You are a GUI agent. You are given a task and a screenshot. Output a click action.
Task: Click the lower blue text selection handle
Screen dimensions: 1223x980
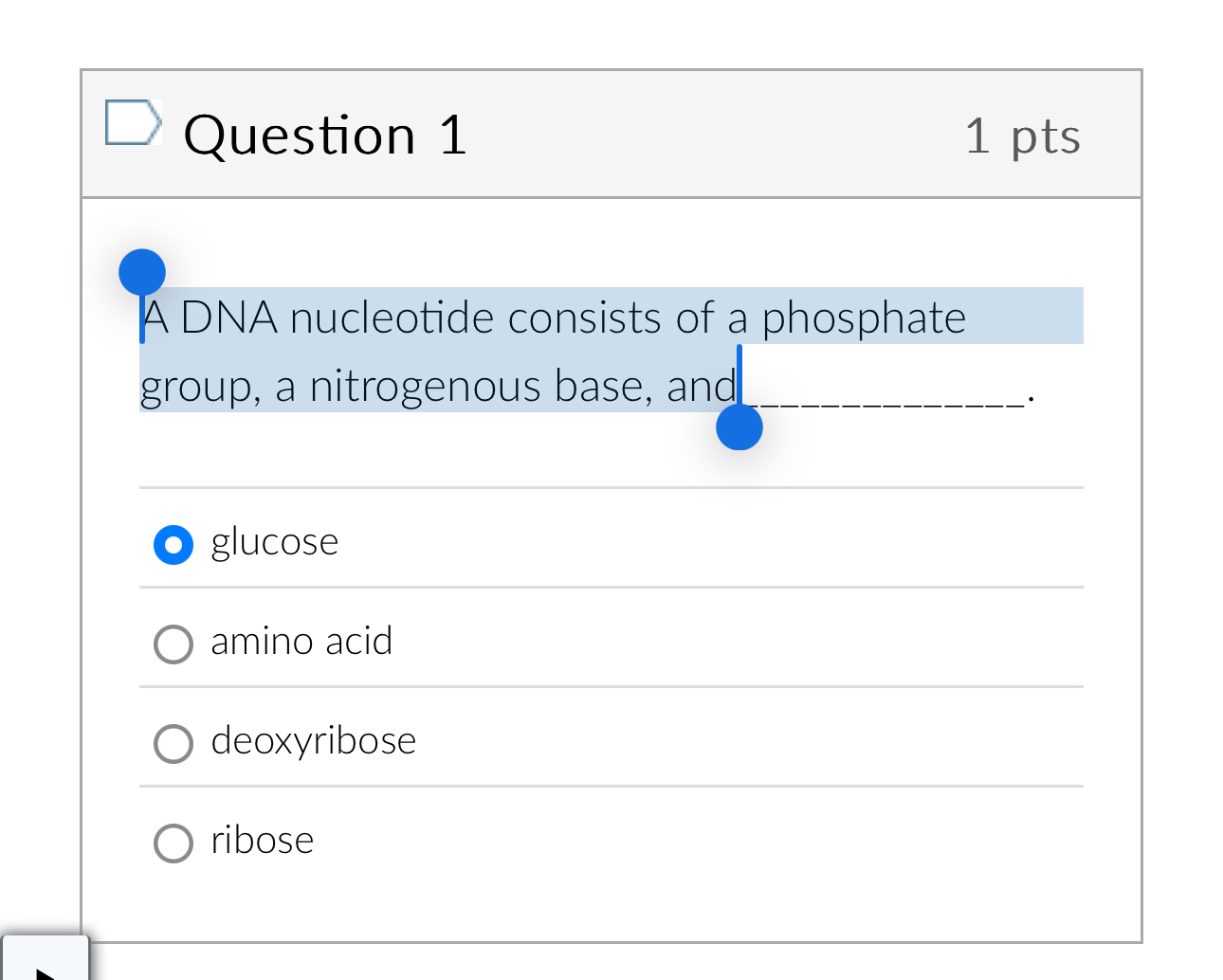coord(739,428)
